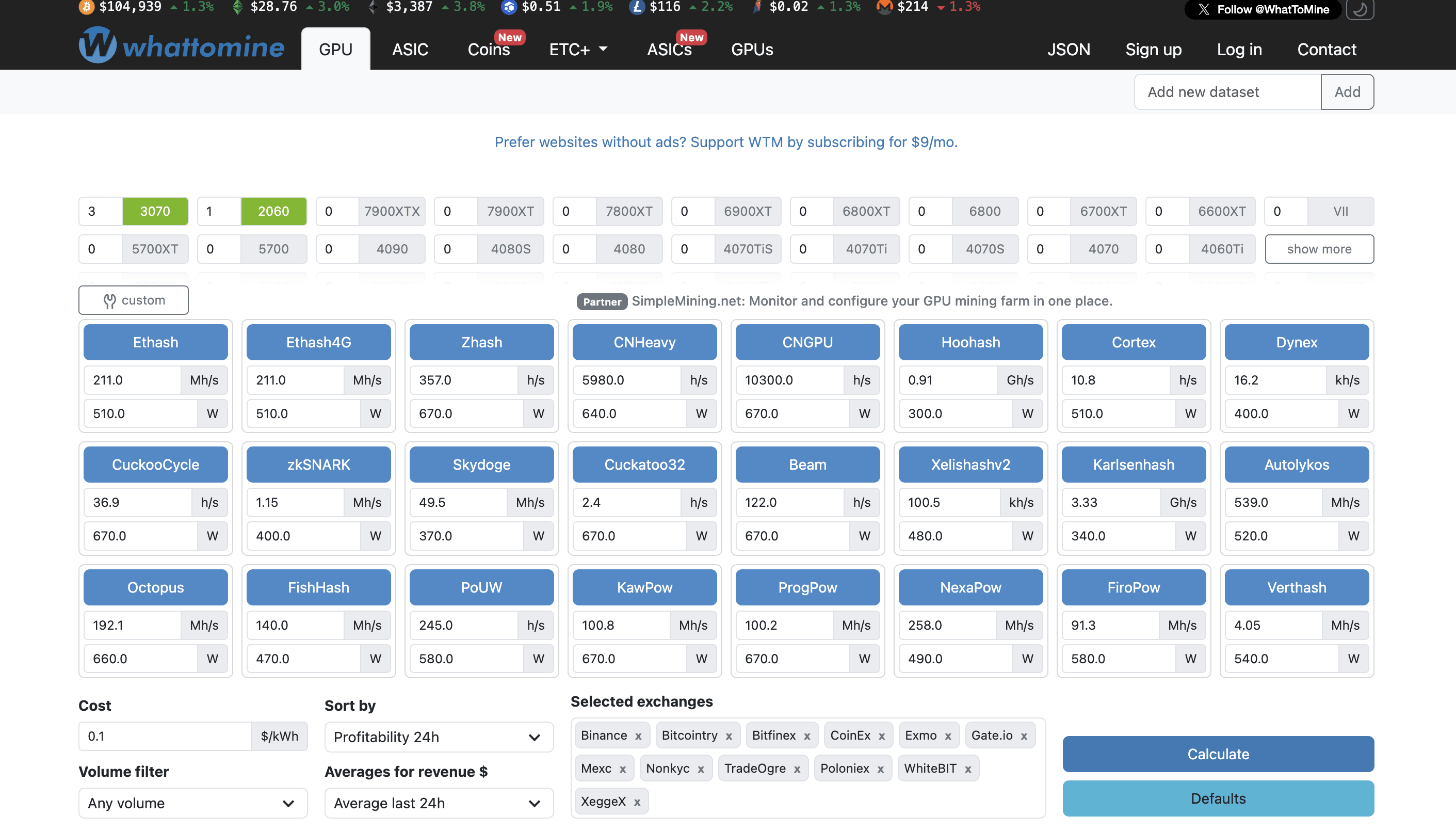This screenshot has width=1456, height=831.
Task: Toggle the Octopus algorithm button
Action: click(x=156, y=587)
